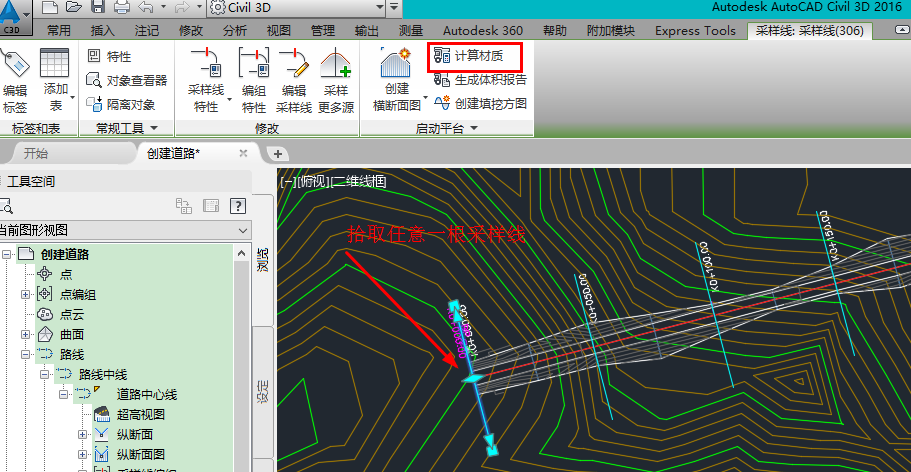Click the [二维线框] visual style control
Viewport: 911px width, 472px height.
(x=358, y=181)
